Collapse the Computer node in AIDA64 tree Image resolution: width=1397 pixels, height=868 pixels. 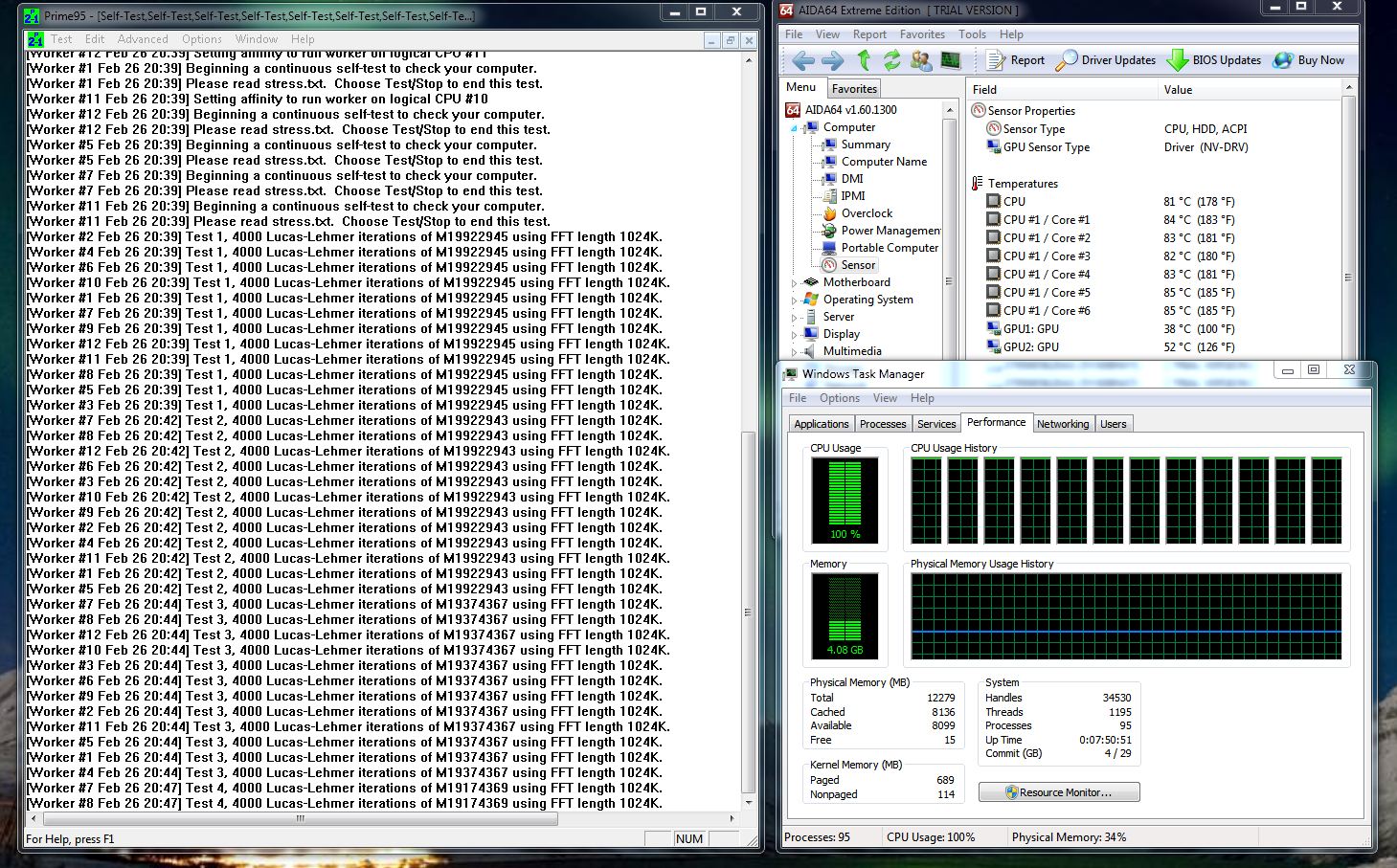pos(794,128)
